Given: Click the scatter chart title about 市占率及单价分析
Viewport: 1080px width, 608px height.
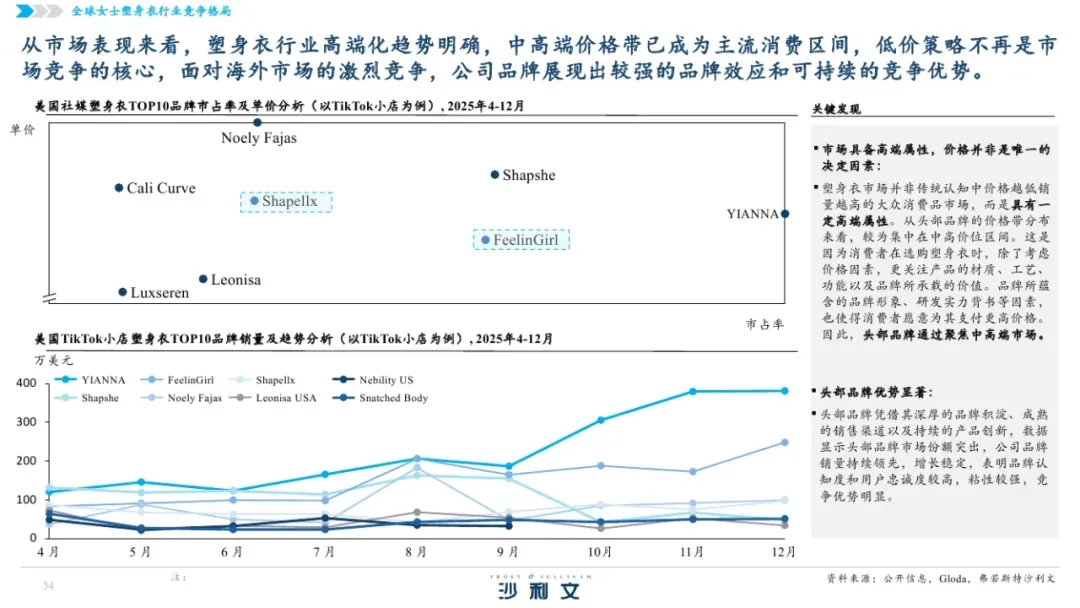Looking at the screenshot, I should coord(280,106).
